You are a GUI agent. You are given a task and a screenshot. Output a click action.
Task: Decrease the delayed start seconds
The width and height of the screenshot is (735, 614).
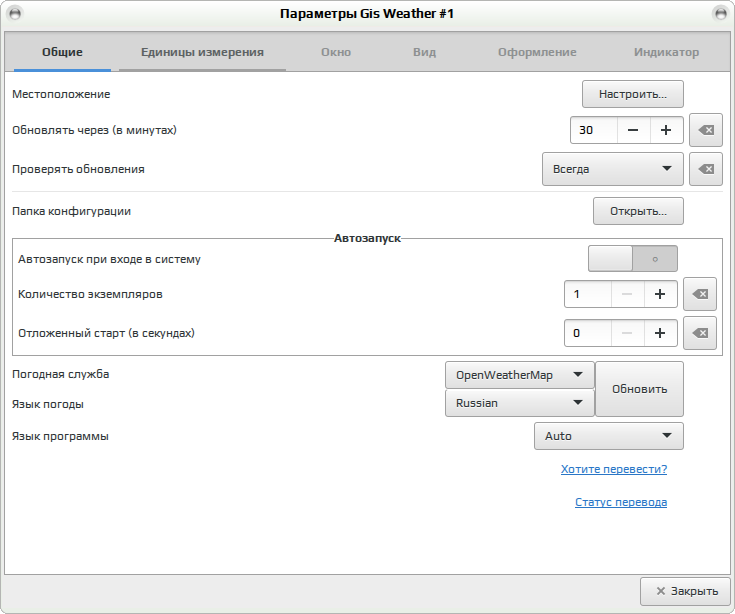[x=627, y=333]
